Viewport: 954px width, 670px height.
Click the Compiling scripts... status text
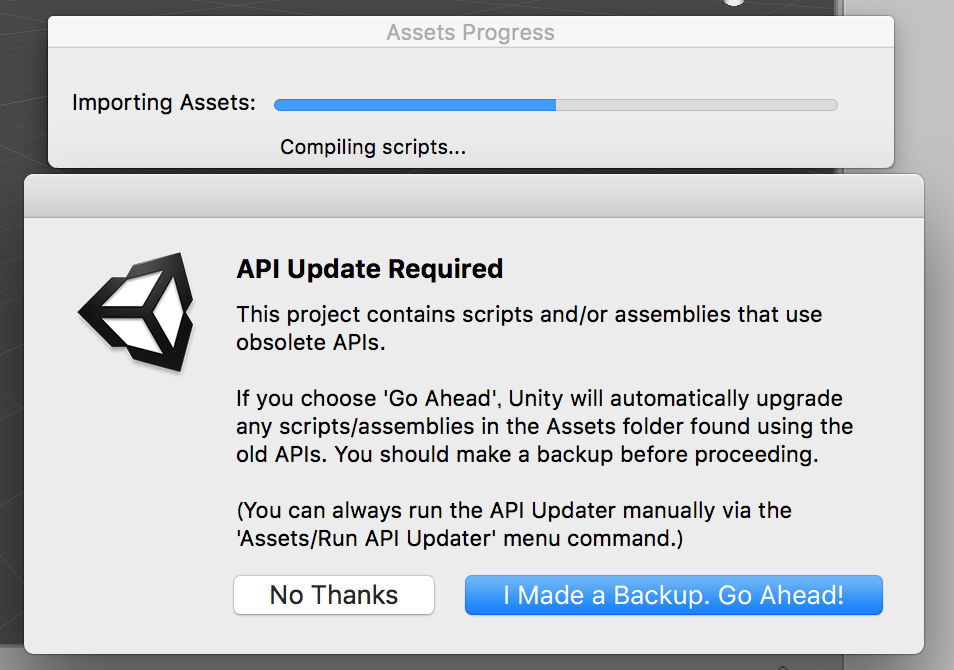373,147
